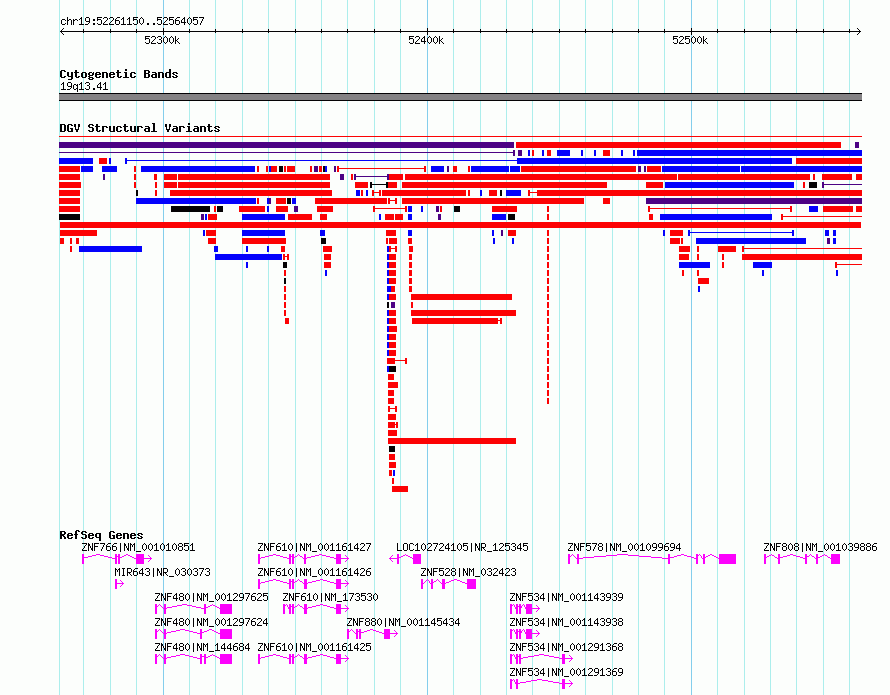Screen dimensions: 890x695
Task: Open ZNF534|NM_001143939 transcript label
Action: click(566, 597)
